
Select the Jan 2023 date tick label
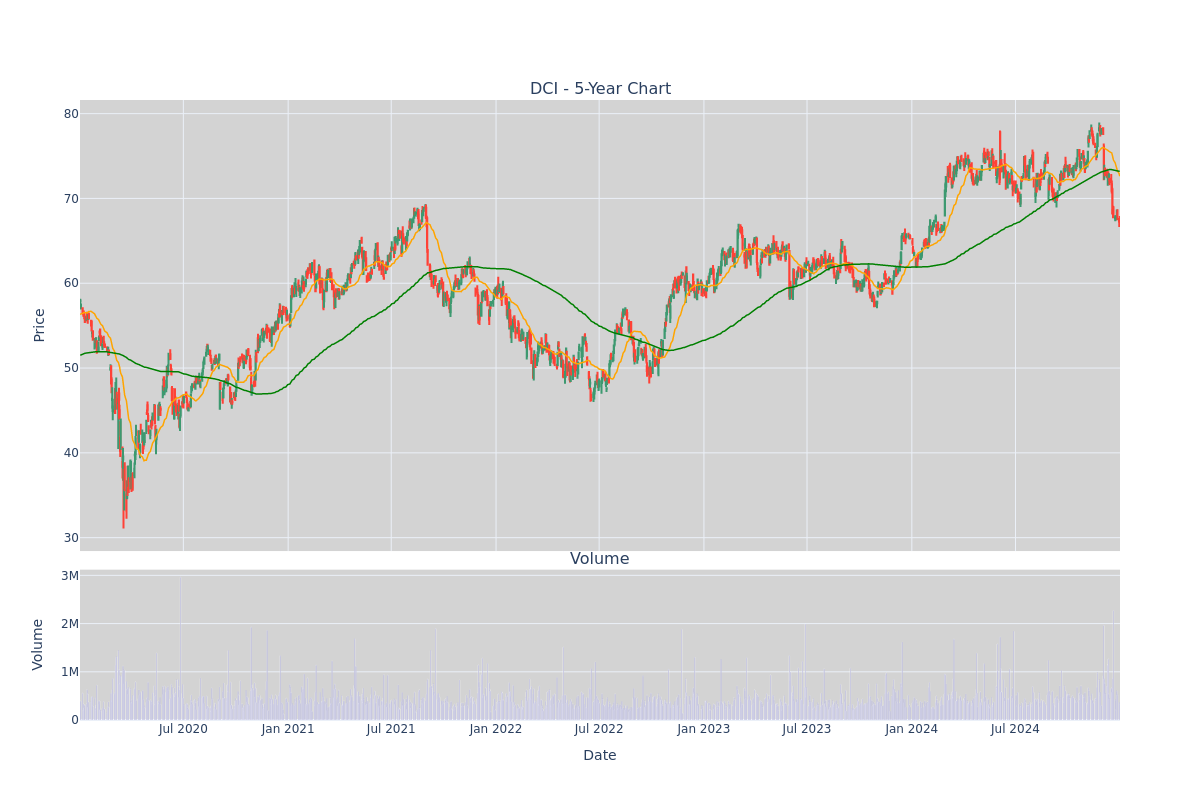704,729
